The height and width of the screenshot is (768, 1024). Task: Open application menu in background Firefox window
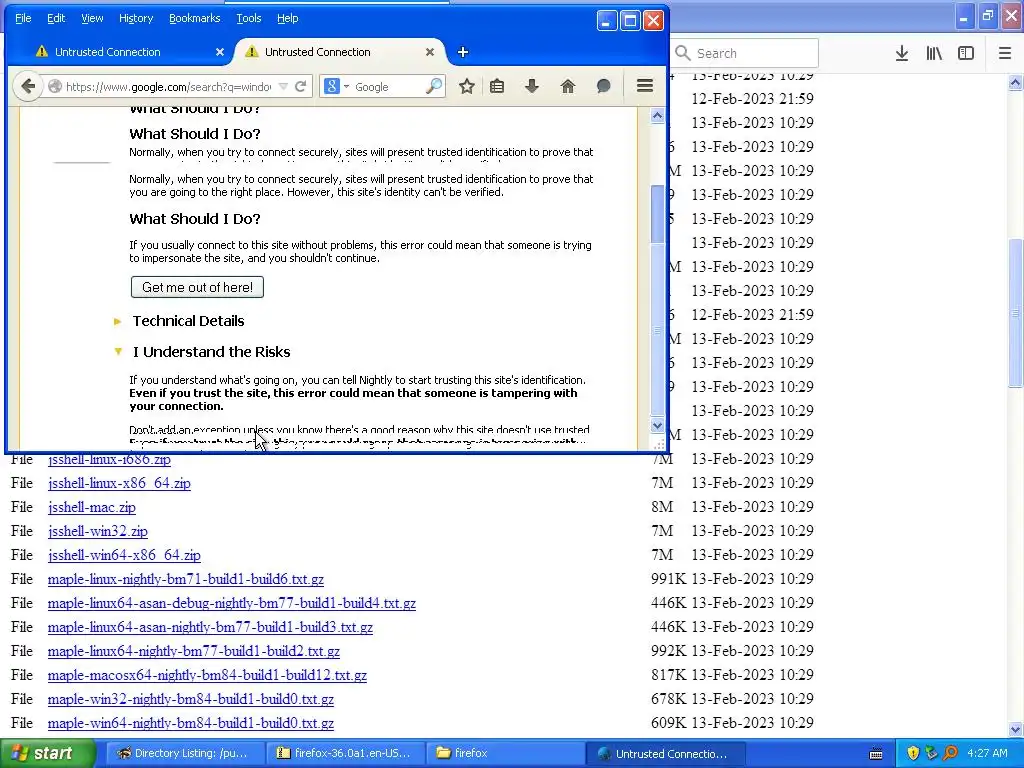[x=1005, y=53]
